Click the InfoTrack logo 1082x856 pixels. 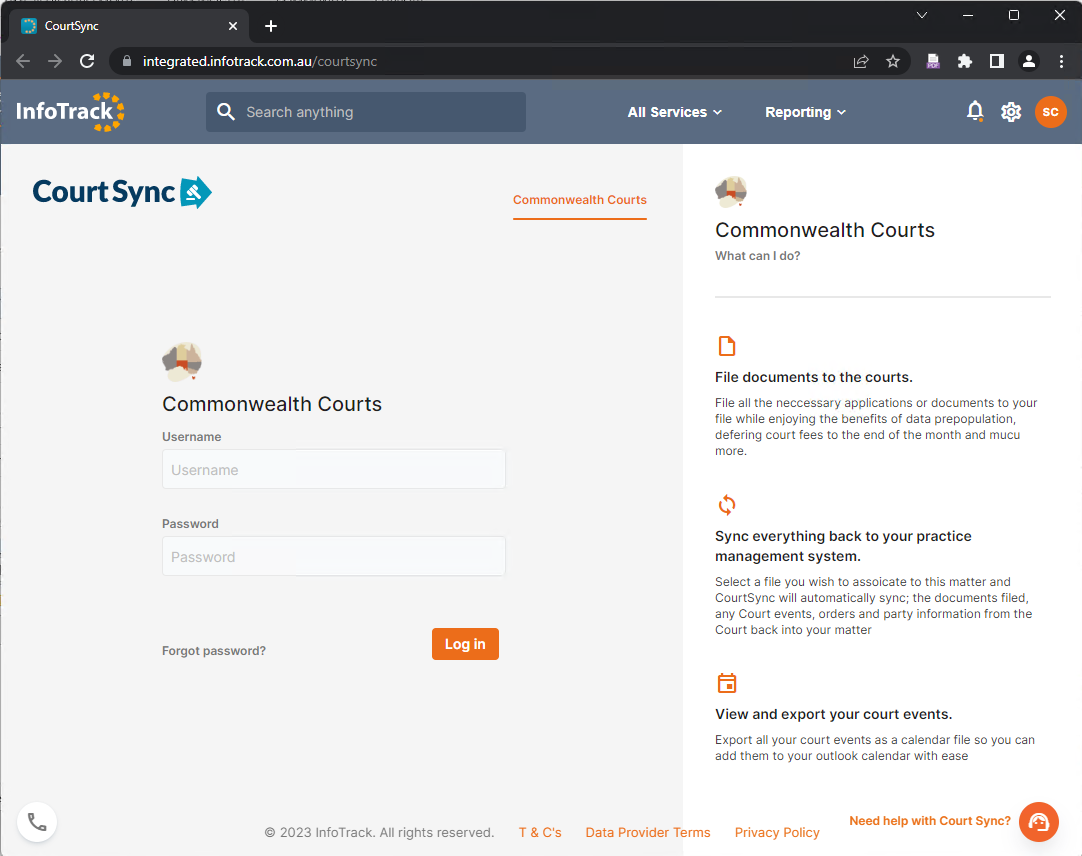[69, 112]
